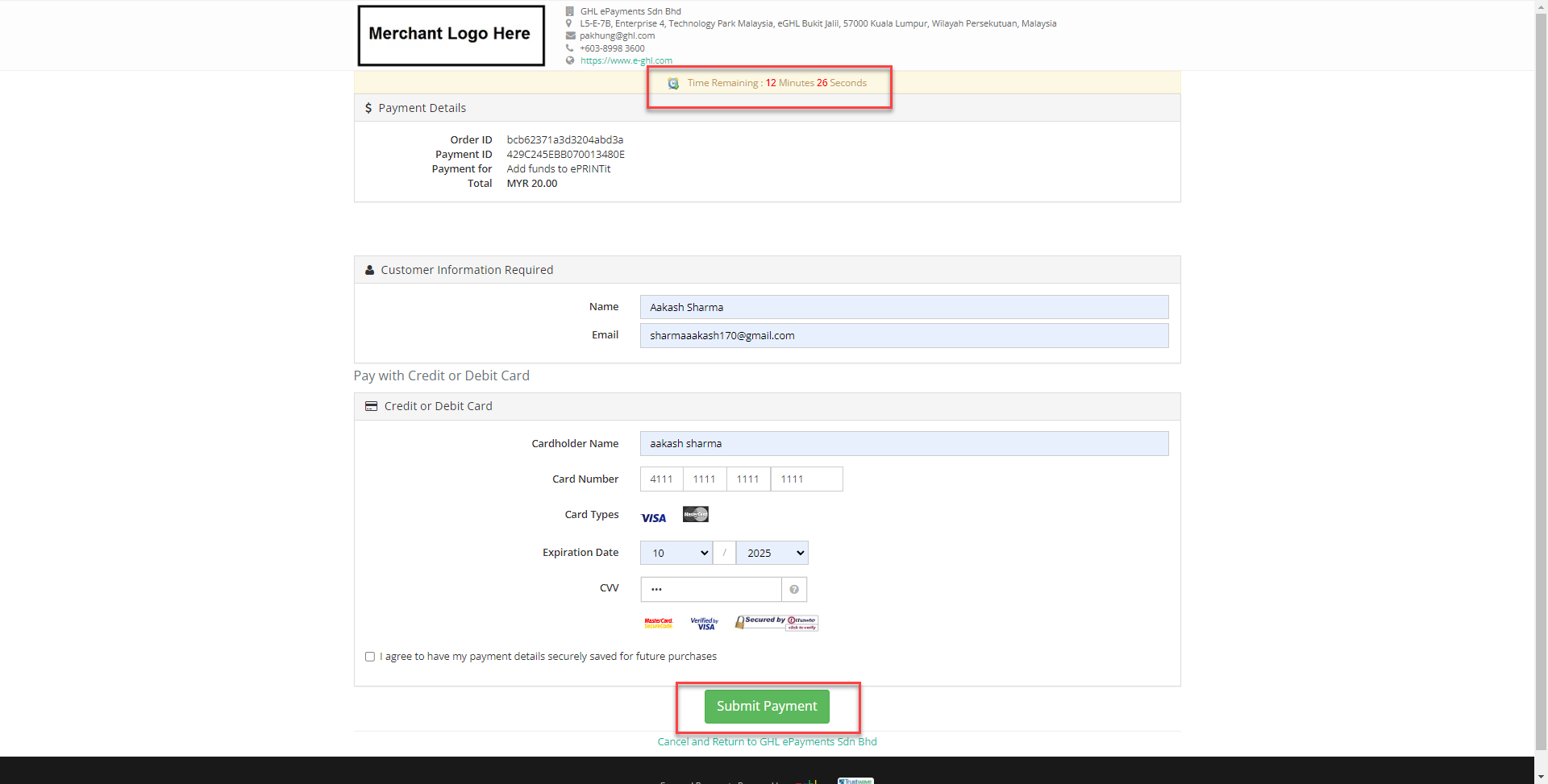Click the customer Name input field
The height and width of the screenshot is (784, 1548).
coord(903,307)
